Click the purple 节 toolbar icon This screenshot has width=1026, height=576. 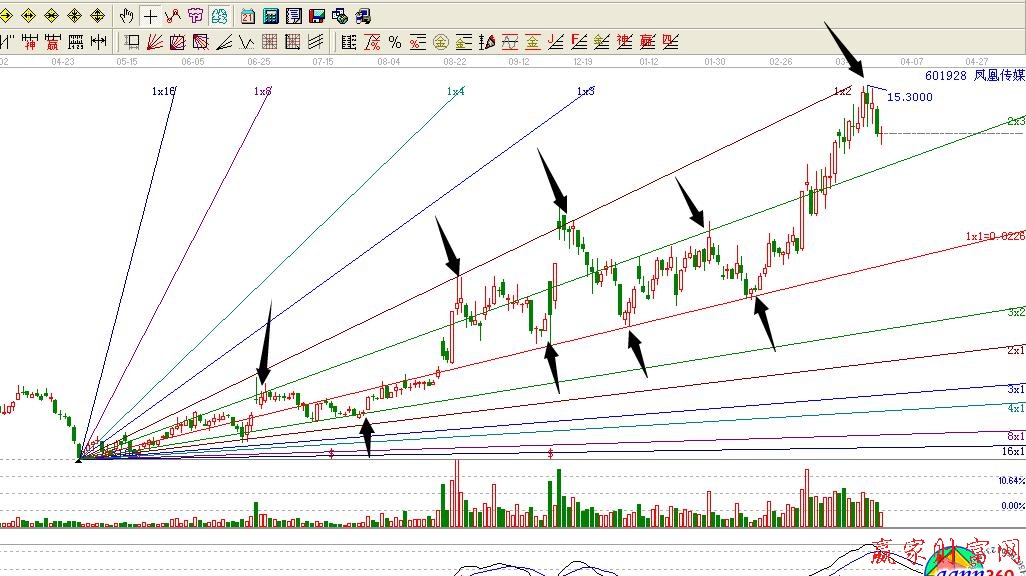[195, 16]
